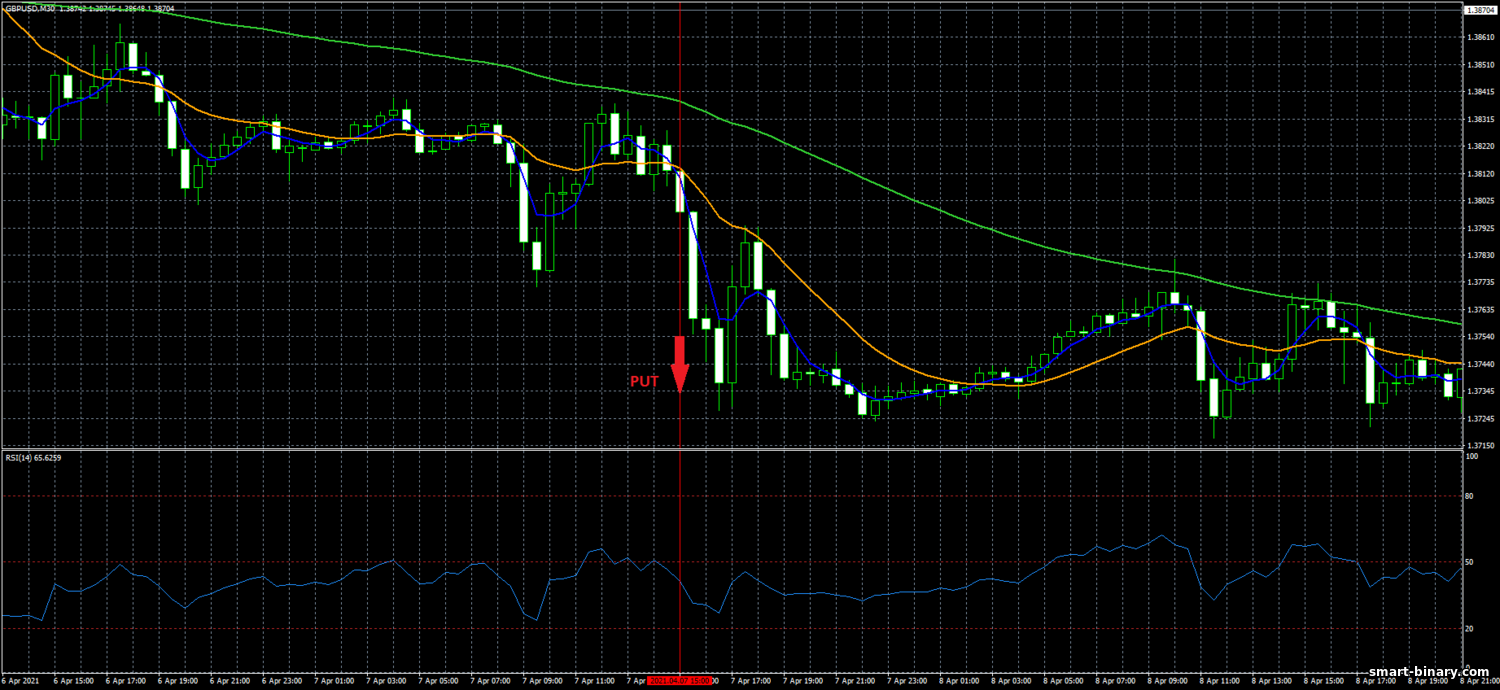This screenshot has height=690, width=1500.
Task: Click the 1.37925 price scale label
Action: [1481, 228]
